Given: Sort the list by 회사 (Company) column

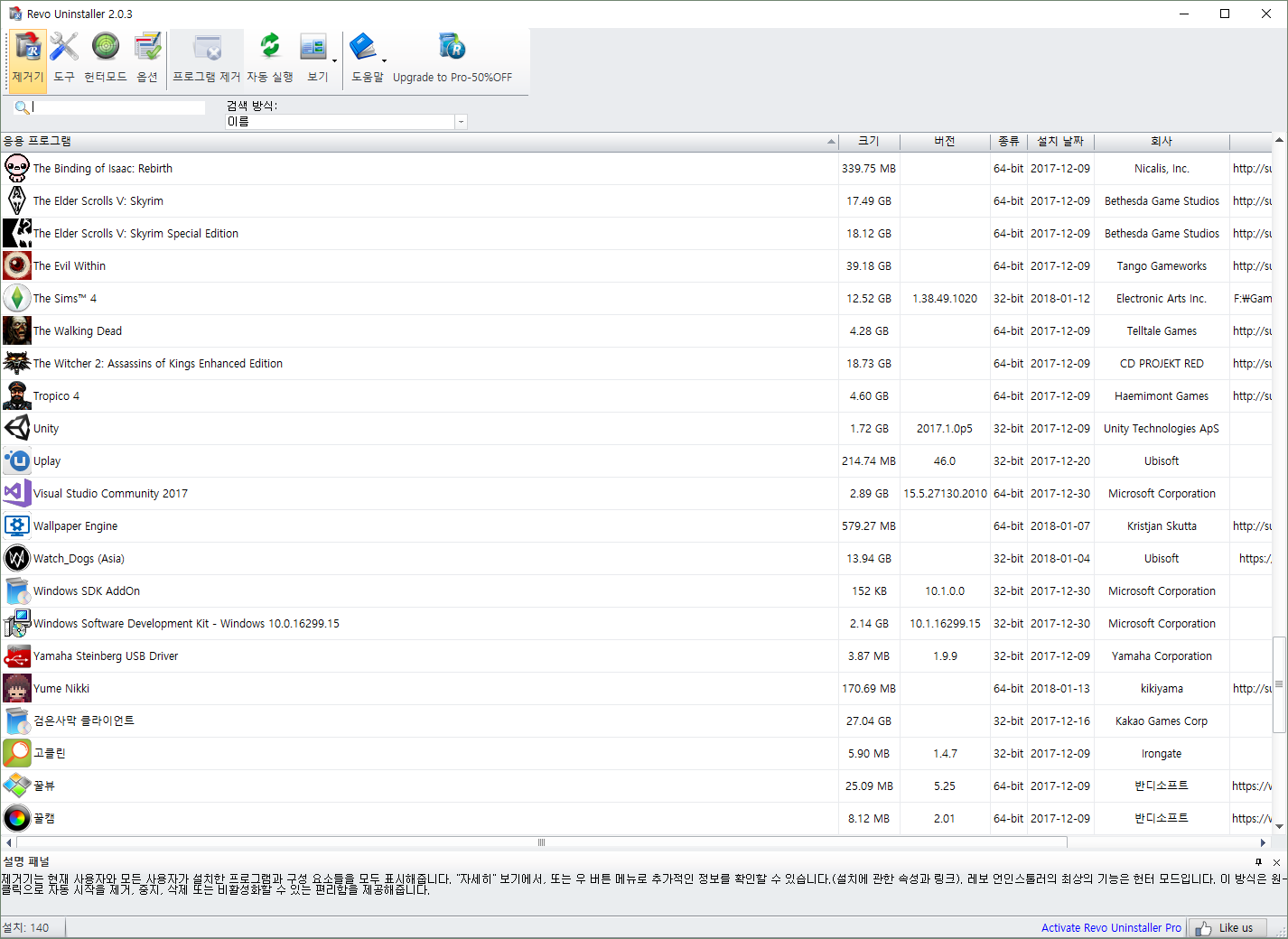Looking at the screenshot, I should tap(1162, 141).
